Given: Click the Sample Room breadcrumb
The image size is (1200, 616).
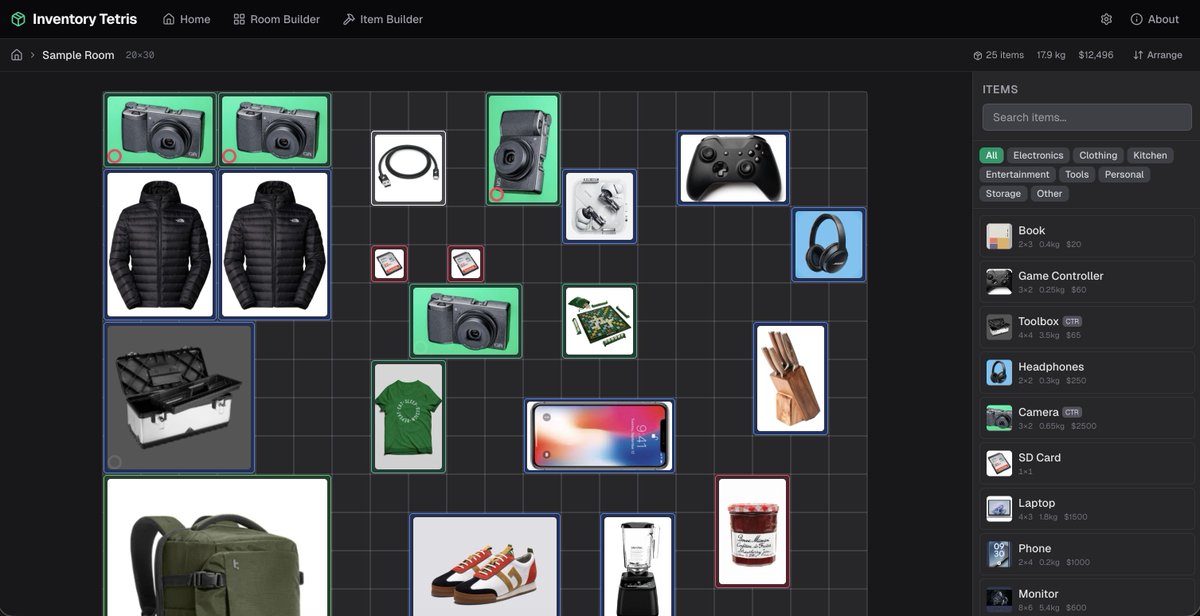Looking at the screenshot, I should 78,55.
